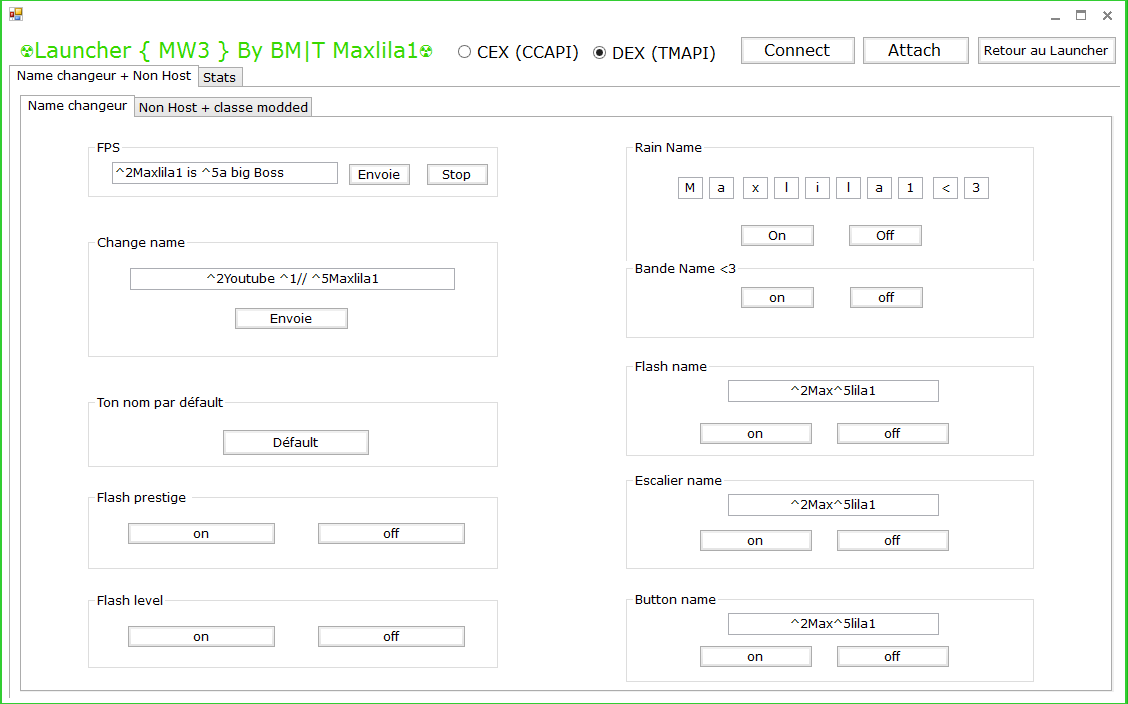The width and height of the screenshot is (1128, 704).
Task: Enable Bande Name <3
Action: coord(778,298)
